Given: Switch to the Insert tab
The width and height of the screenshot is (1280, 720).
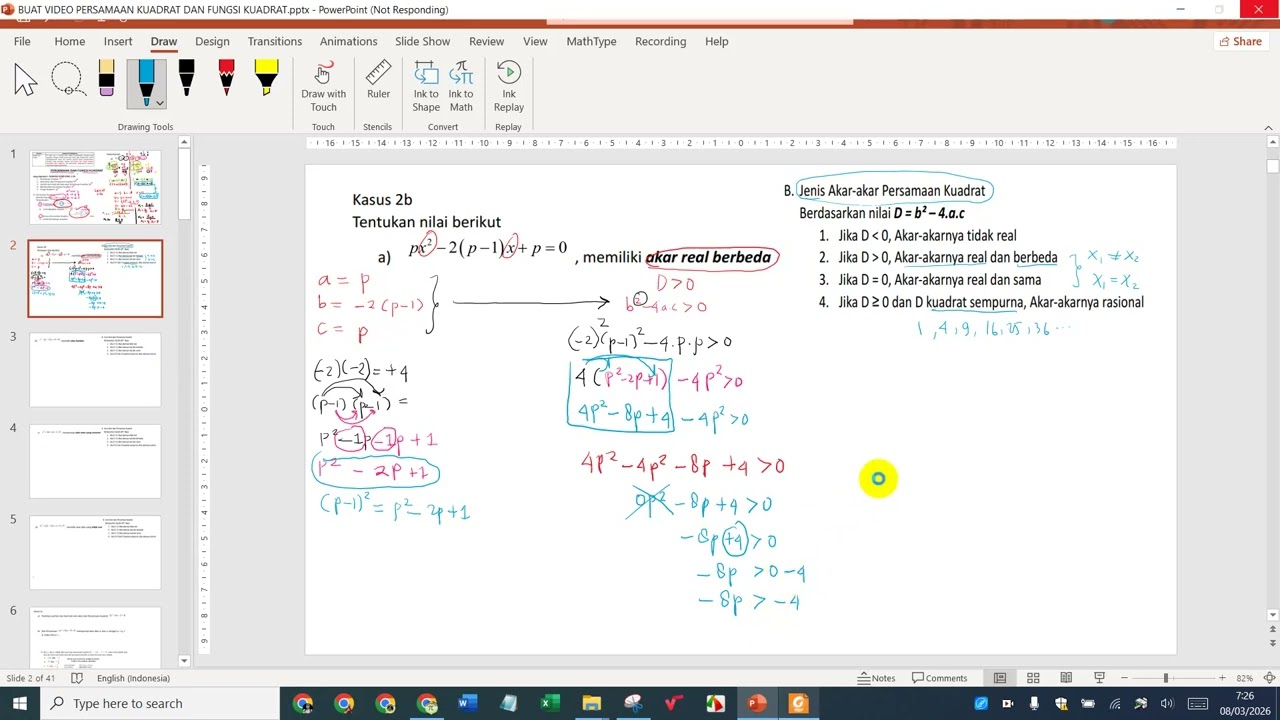Looking at the screenshot, I should point(118,41).
